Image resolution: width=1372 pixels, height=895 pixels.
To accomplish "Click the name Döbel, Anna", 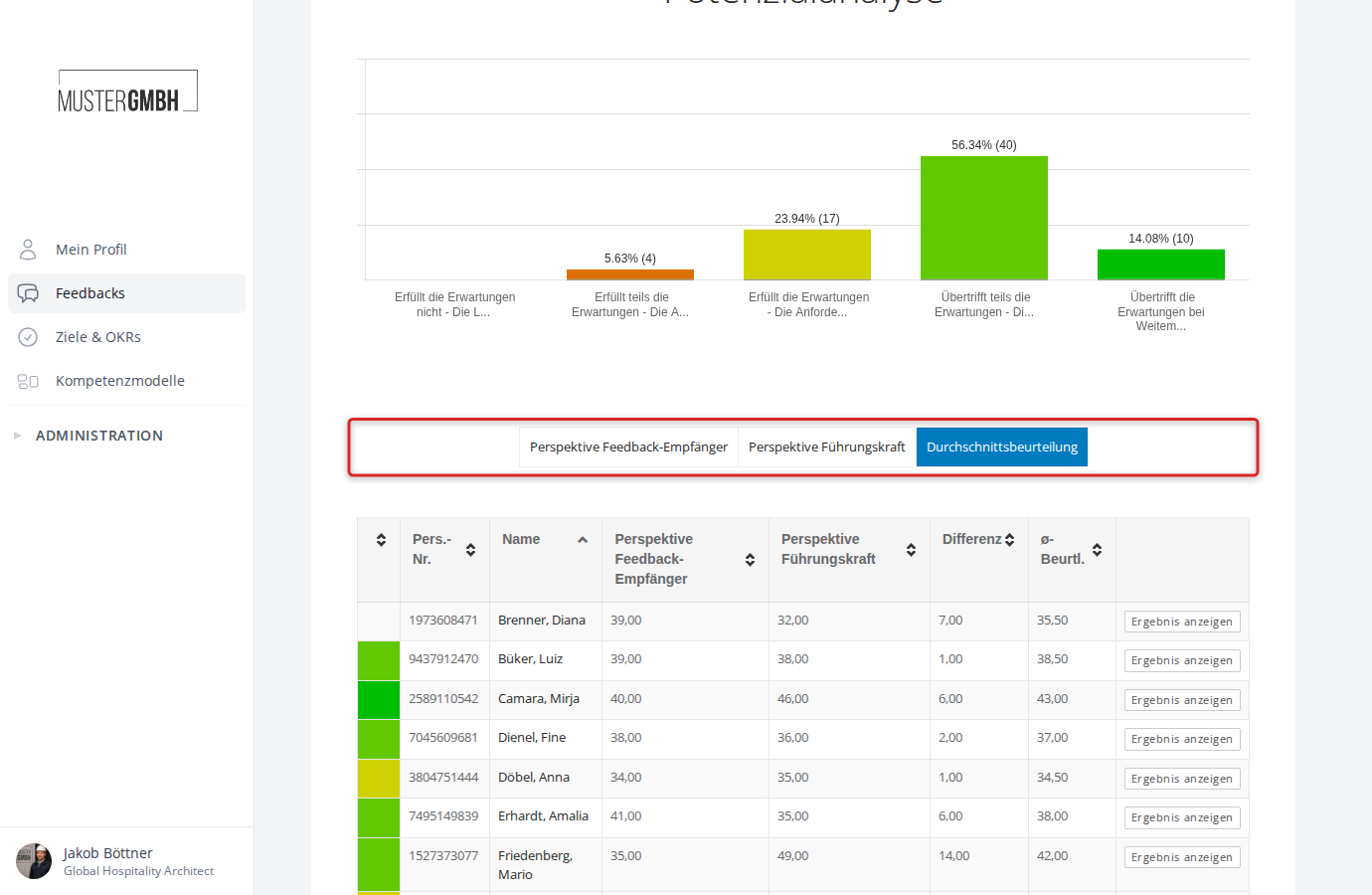I will [x=534, y=778].
